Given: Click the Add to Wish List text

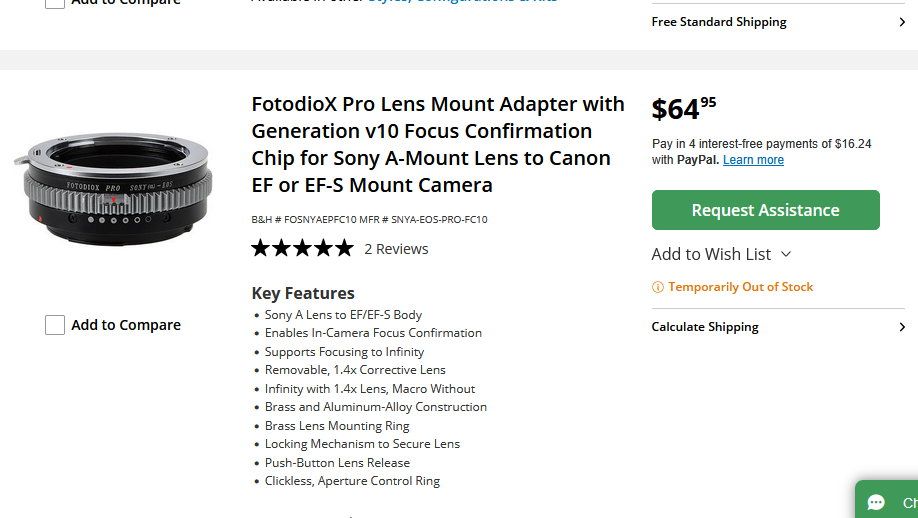Looking at the screenshot, I should point(711,254).
